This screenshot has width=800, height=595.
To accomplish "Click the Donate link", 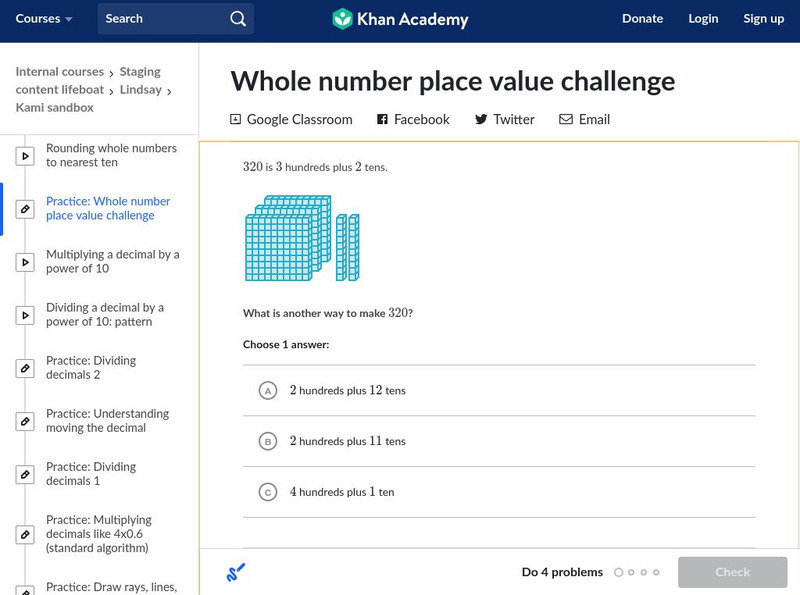I will coord(642,19).
